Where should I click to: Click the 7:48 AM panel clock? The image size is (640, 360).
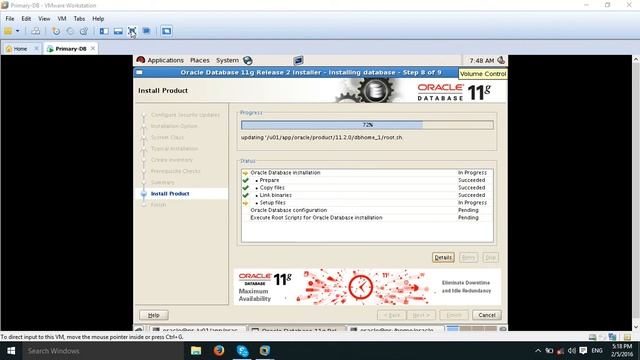481,60
